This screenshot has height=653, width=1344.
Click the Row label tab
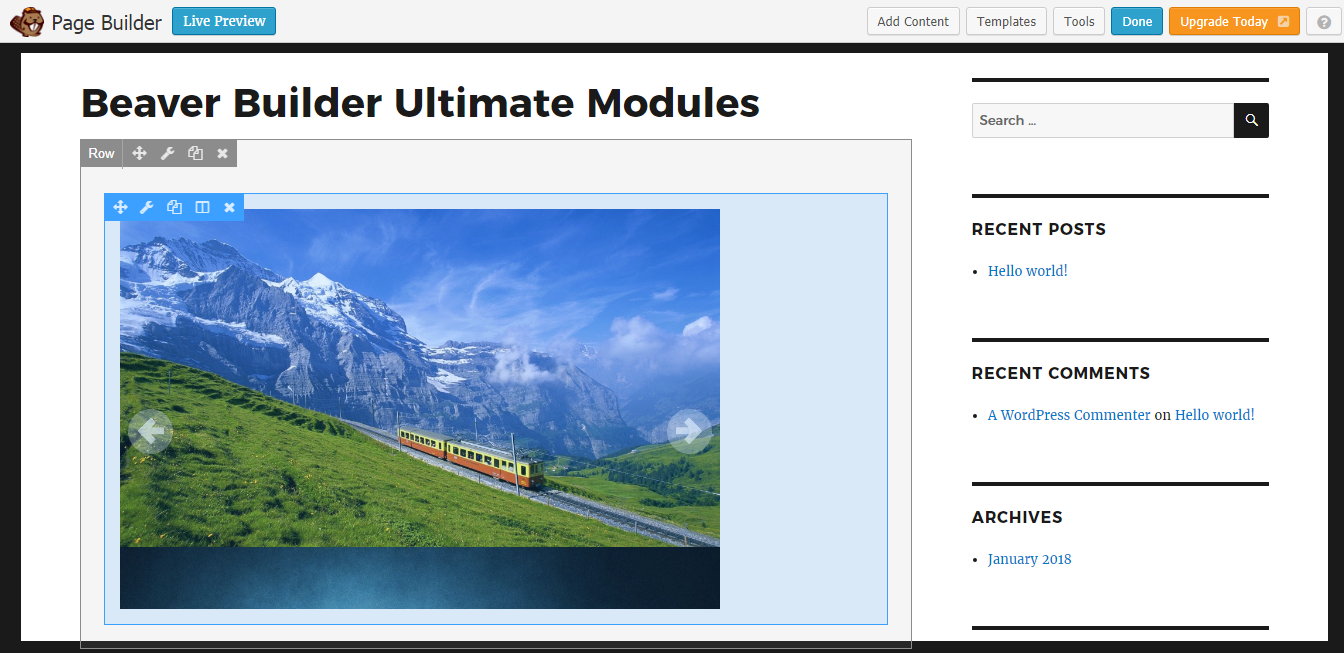(x=101, y=153)
